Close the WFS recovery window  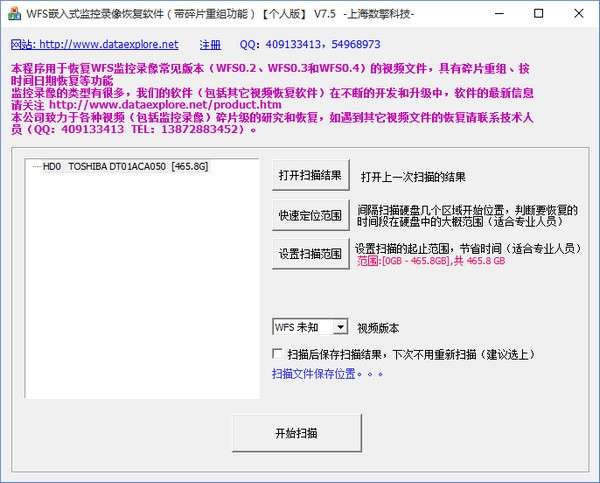579,14
